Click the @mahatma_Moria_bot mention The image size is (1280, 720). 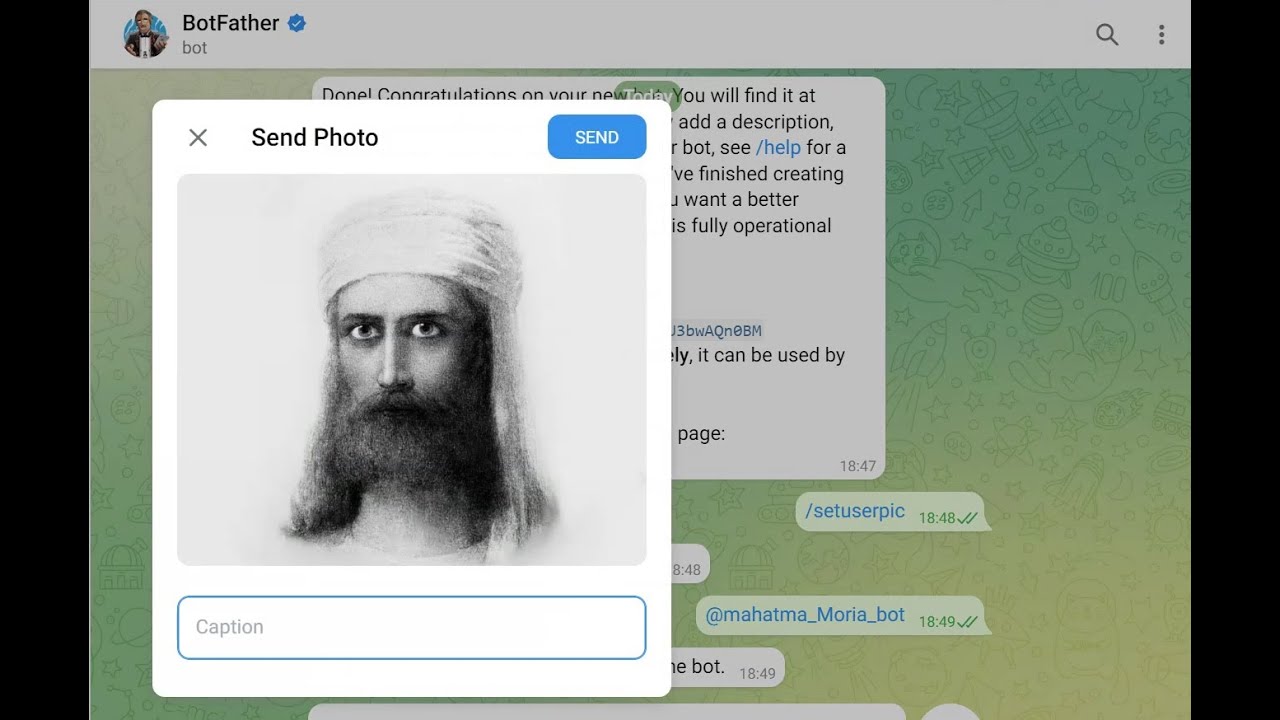click(805, 615)
